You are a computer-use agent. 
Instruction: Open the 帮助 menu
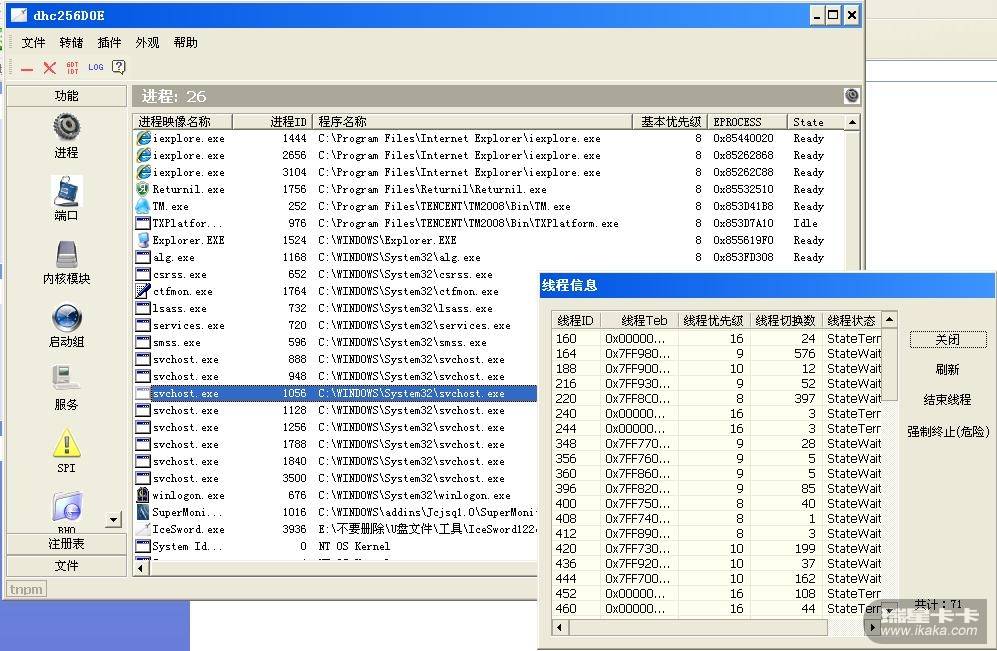[186, 43]
